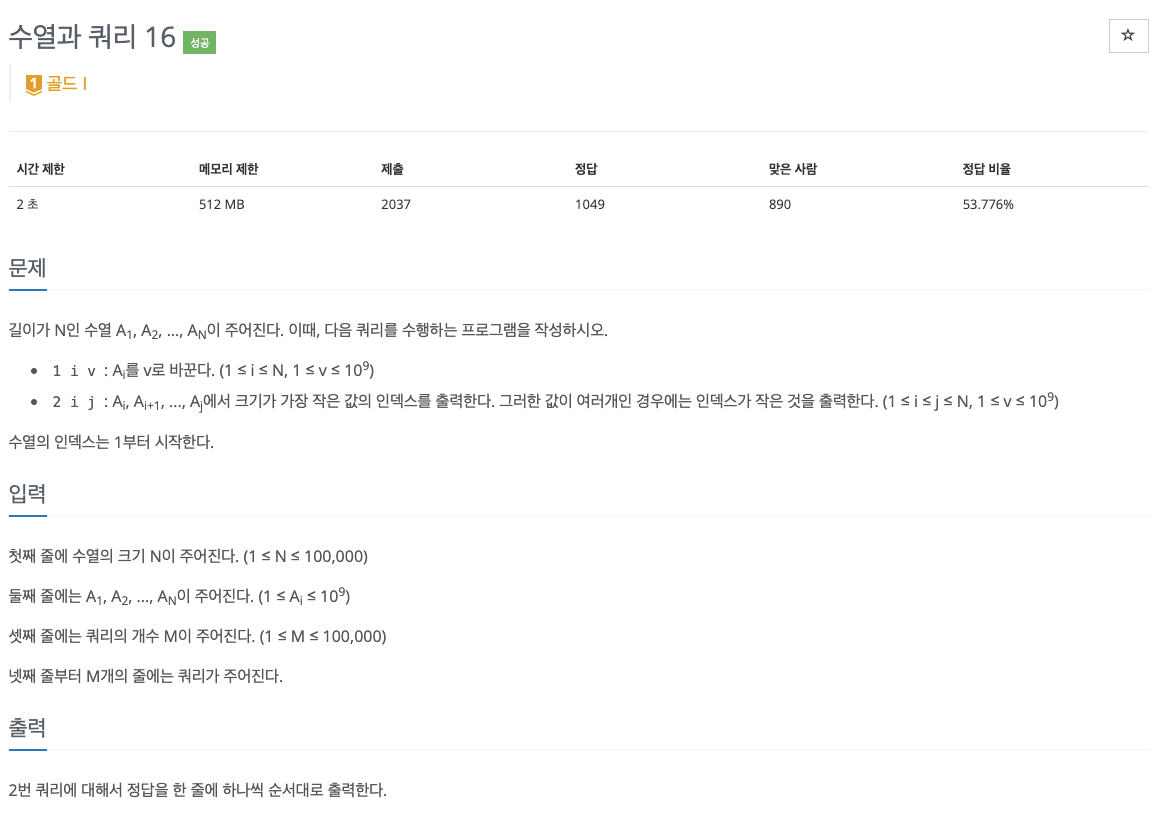Click the 시간 제한 column header
The width and height of the screenshot is (1156, 822).
41,169
